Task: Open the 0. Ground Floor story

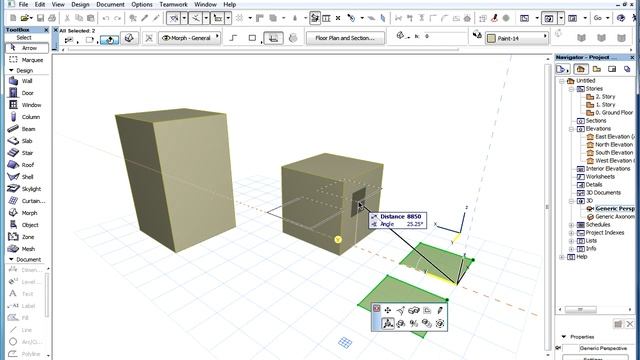Action: 609,113
